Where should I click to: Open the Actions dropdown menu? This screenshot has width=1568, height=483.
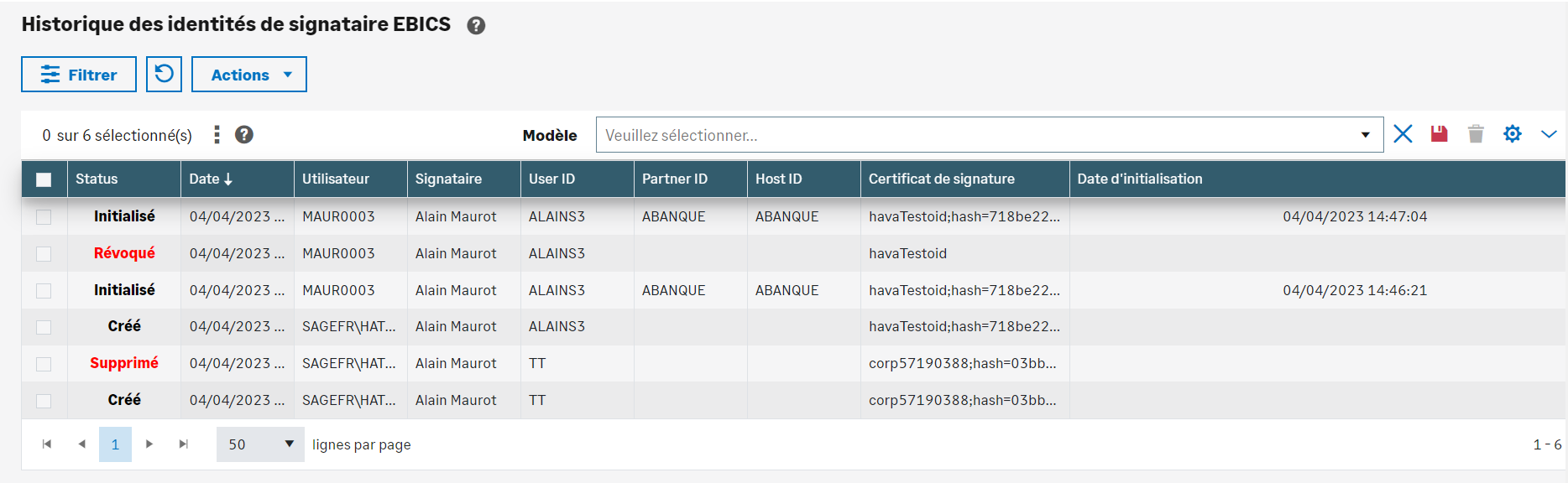click(x=249, y=75)
